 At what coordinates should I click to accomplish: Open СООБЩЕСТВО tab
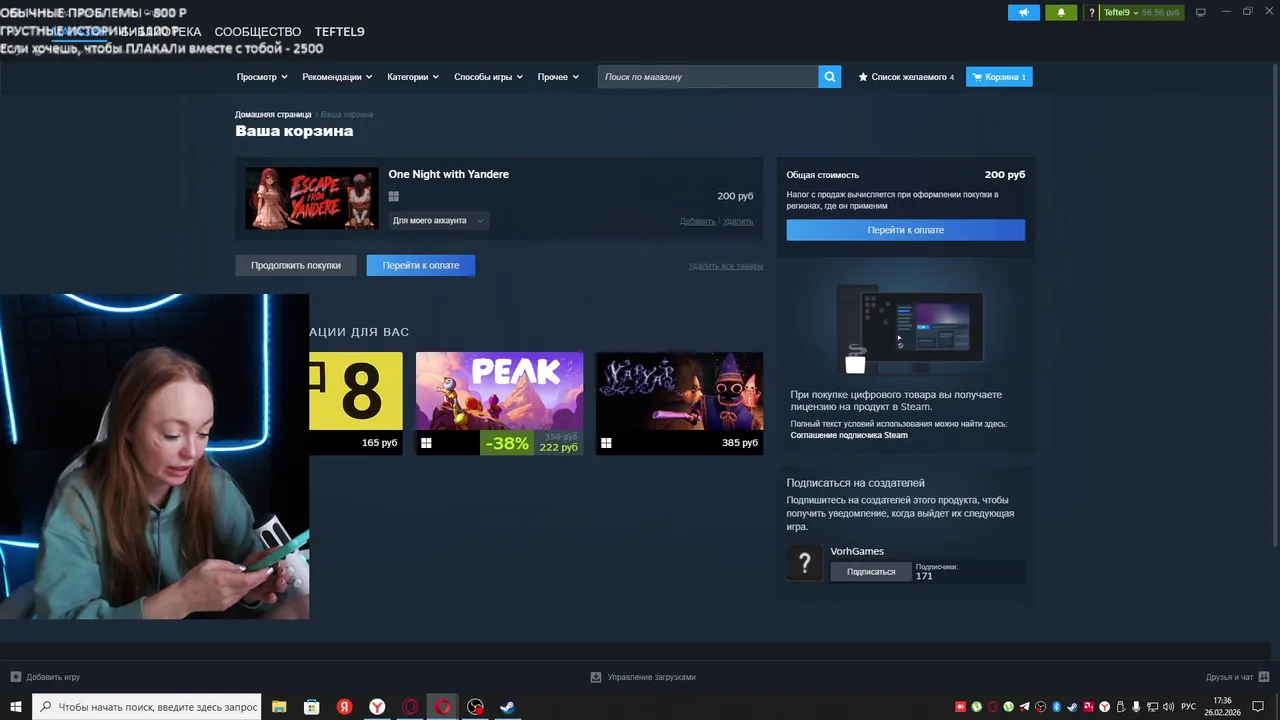(258, 32)
